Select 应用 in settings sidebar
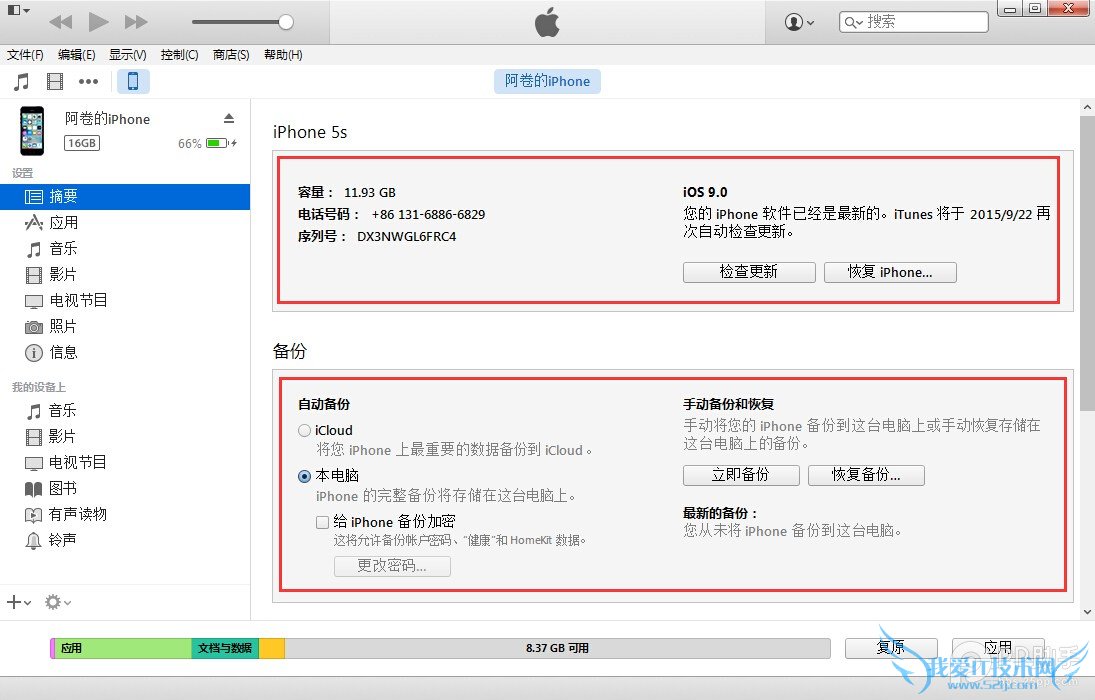The height and width of the screenshot is (700, 1095). [x=125, y=223]
